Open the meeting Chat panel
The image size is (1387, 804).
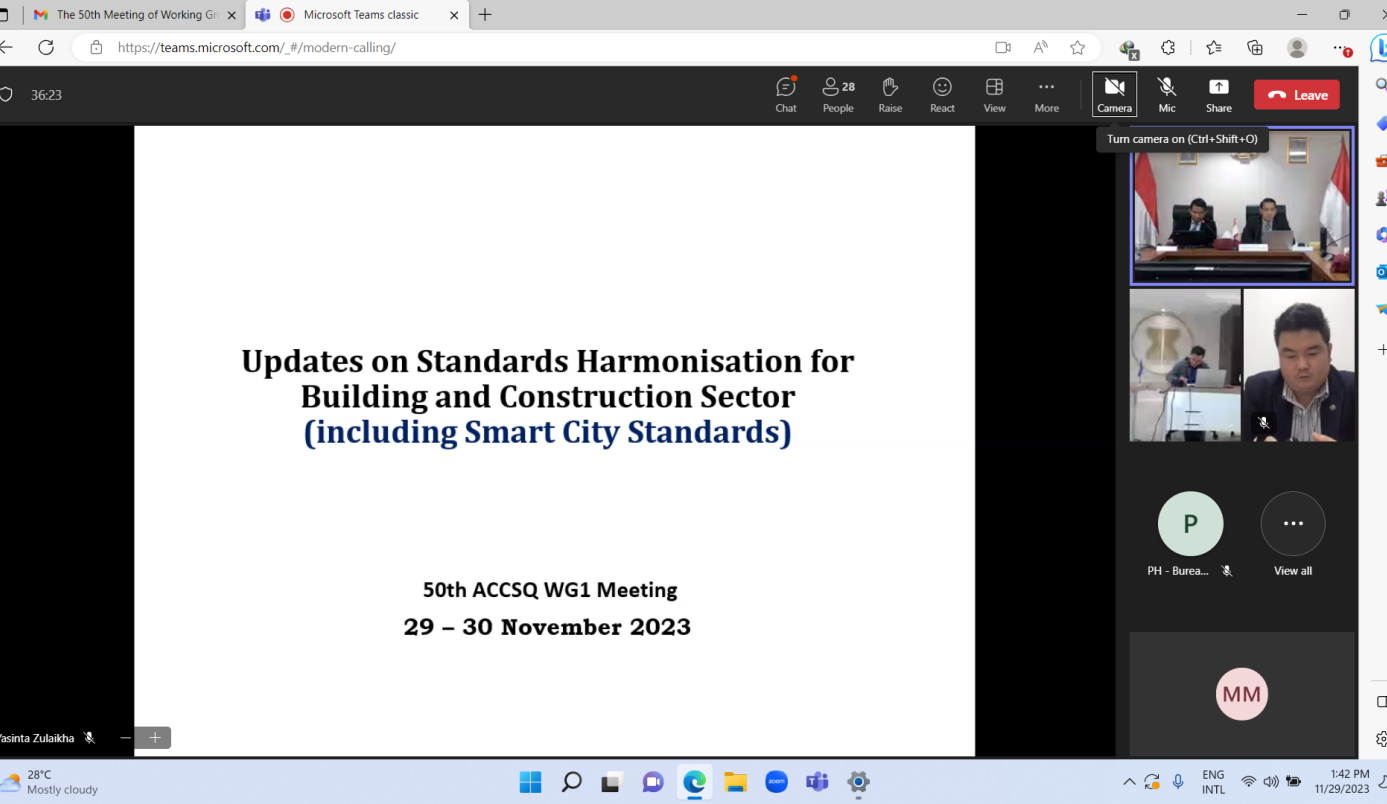point(786,95)
